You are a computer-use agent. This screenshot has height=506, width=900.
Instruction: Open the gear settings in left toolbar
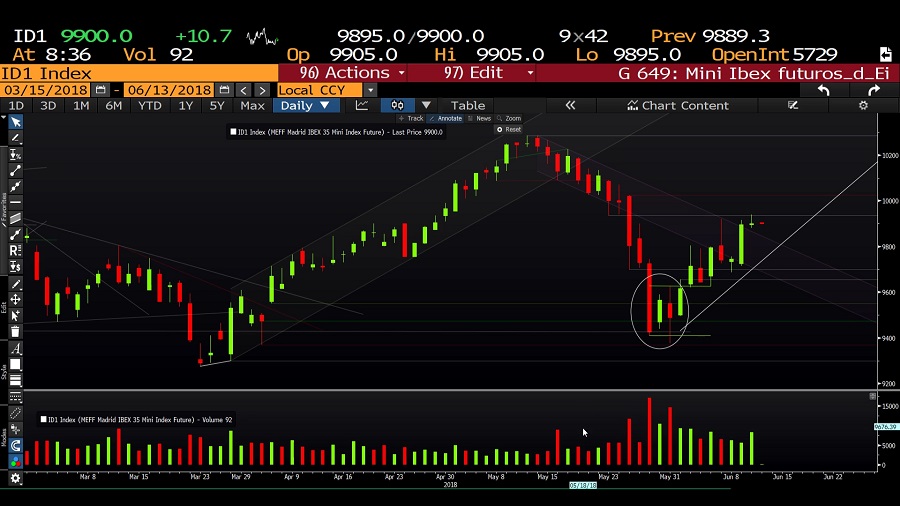point(15,478)
